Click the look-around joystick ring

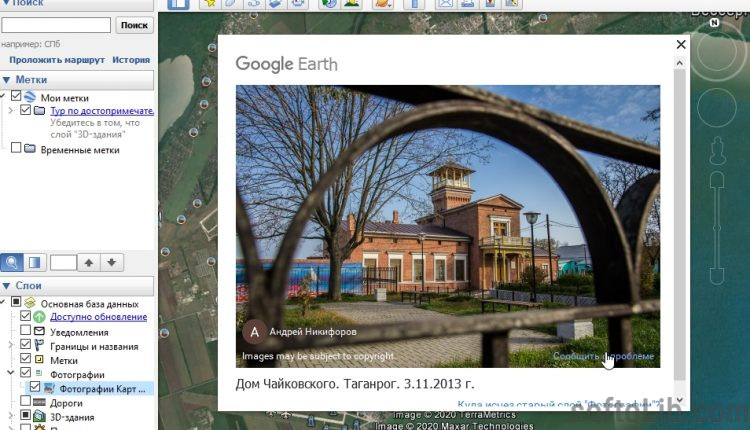716,51
